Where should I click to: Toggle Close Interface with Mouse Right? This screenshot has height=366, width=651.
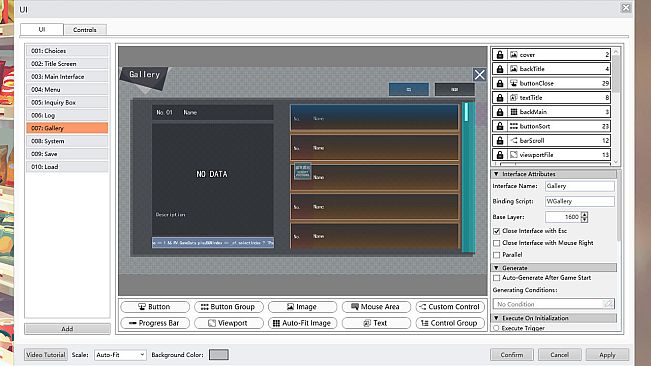pyautogui.click(x=497, y=243)
